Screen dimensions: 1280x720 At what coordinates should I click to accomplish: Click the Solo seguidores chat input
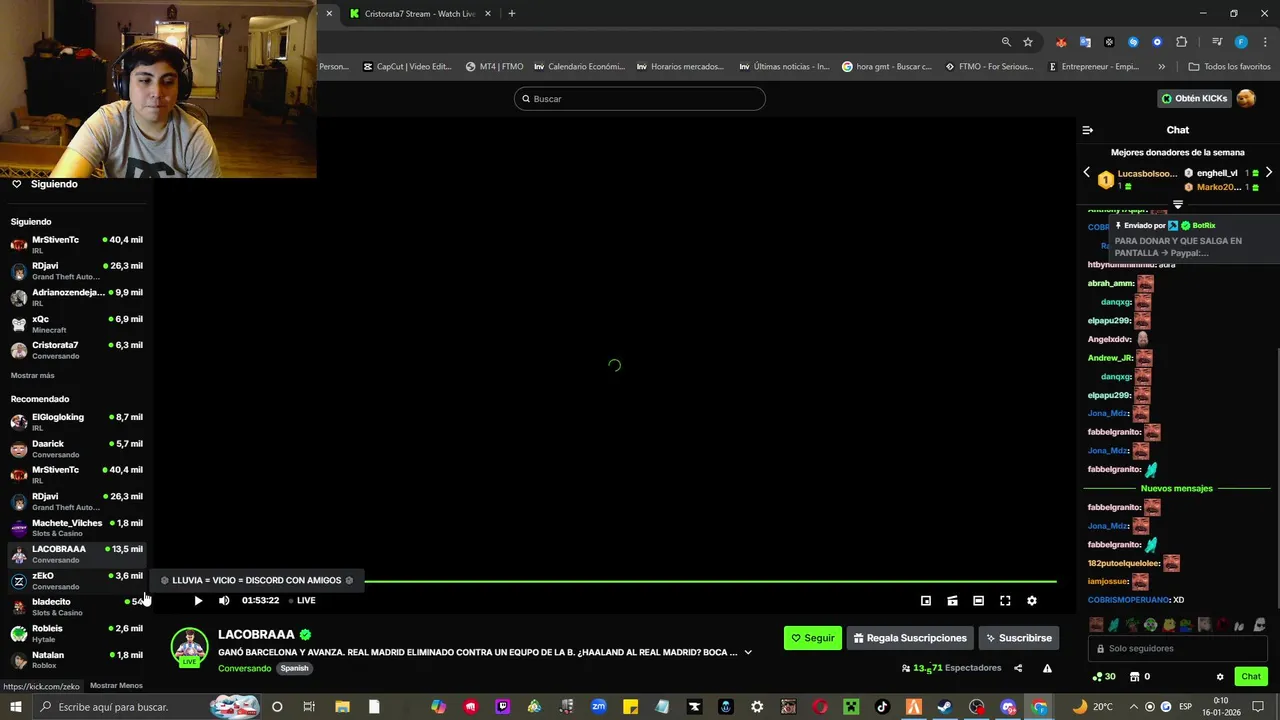[x=1178, y=648]
